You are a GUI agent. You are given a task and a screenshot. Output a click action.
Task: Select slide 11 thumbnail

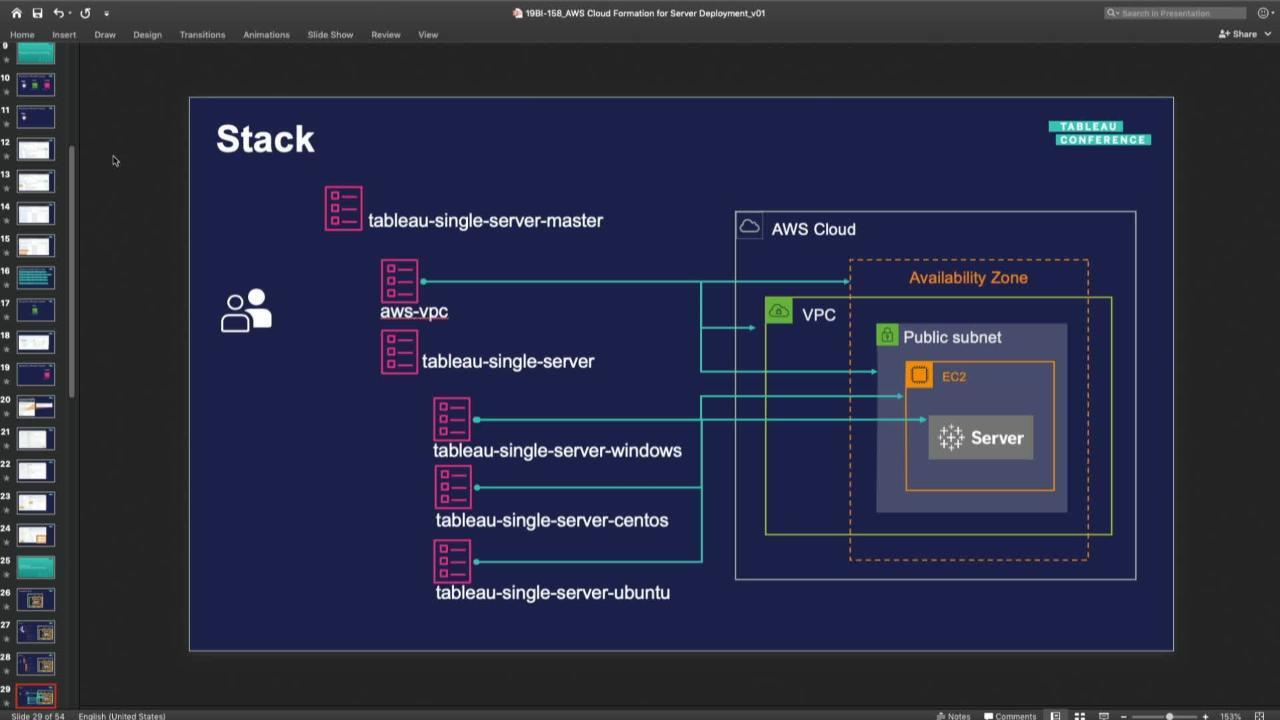point(36,117)
